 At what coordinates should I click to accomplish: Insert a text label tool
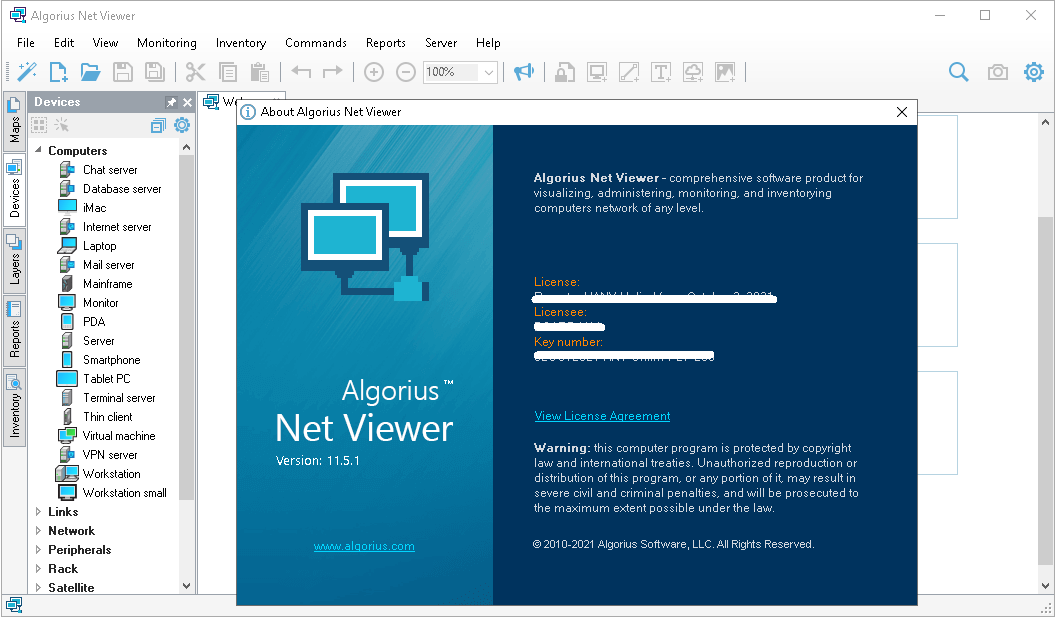(661, 71)
